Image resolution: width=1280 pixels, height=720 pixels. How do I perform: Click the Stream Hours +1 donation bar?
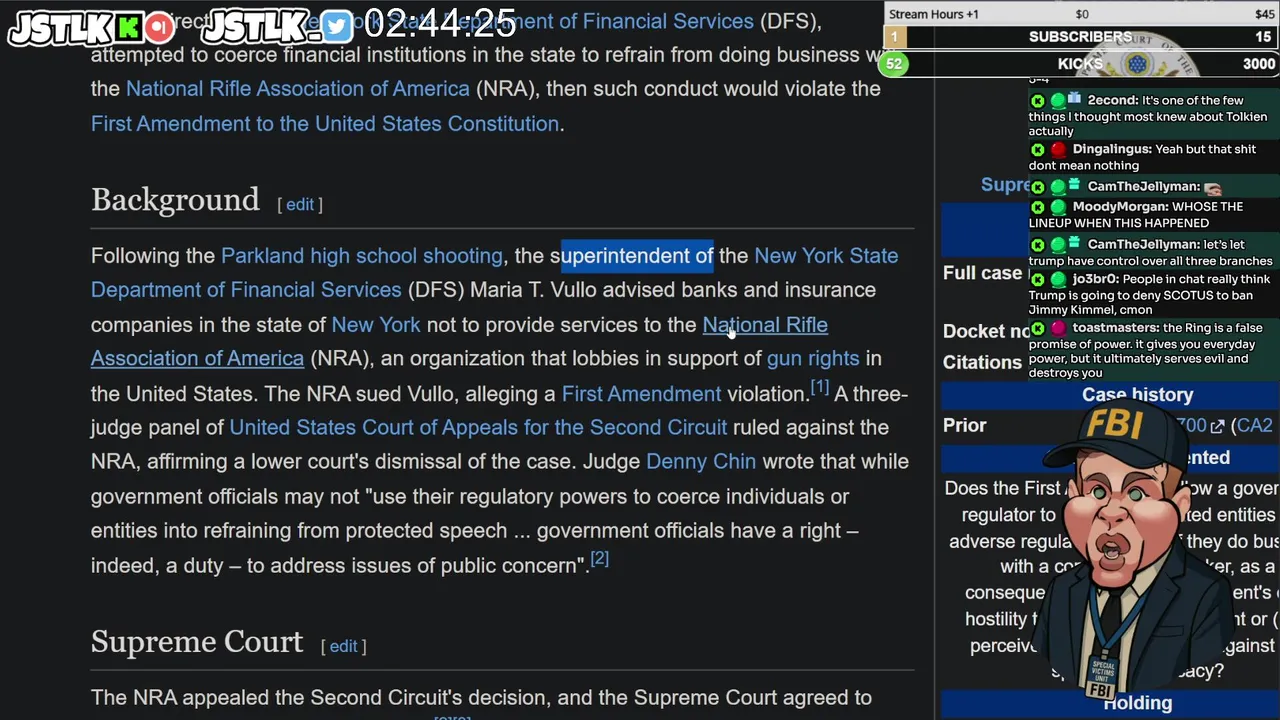click(1081, 14)
